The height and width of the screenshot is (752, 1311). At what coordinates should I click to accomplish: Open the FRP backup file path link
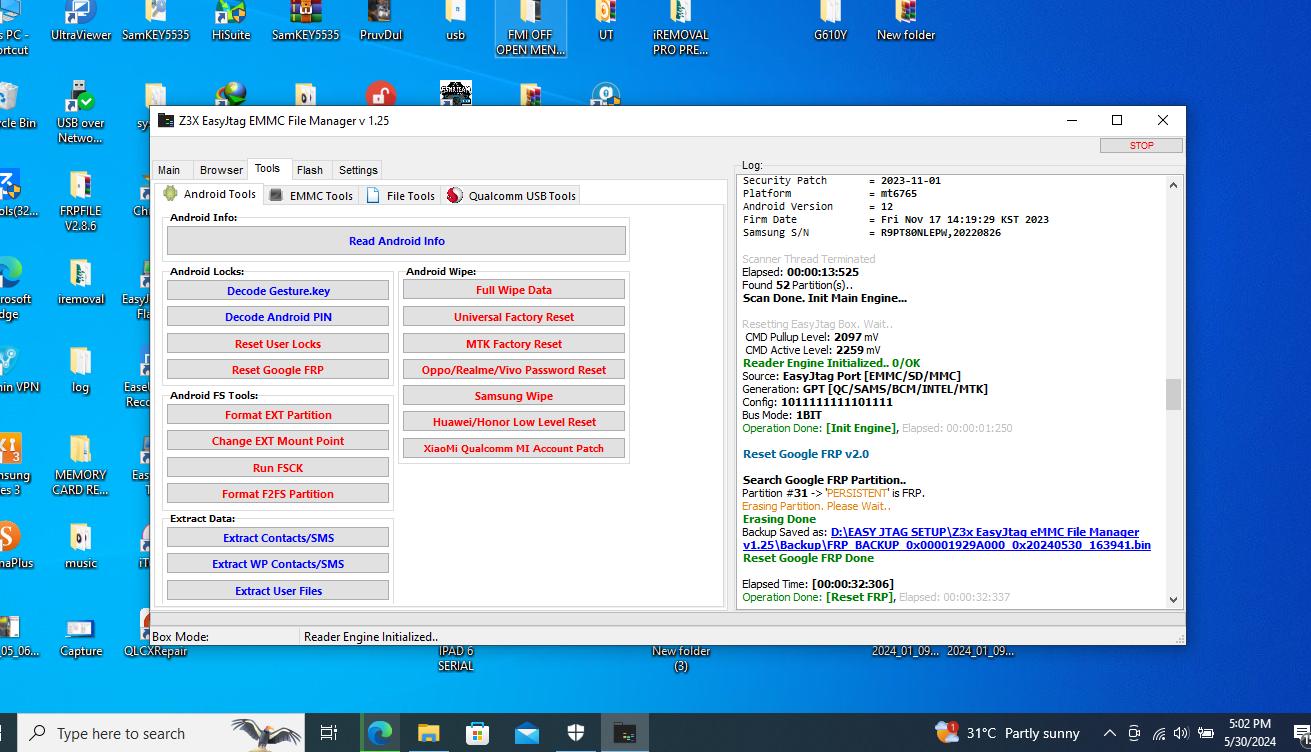pos(946,539)
